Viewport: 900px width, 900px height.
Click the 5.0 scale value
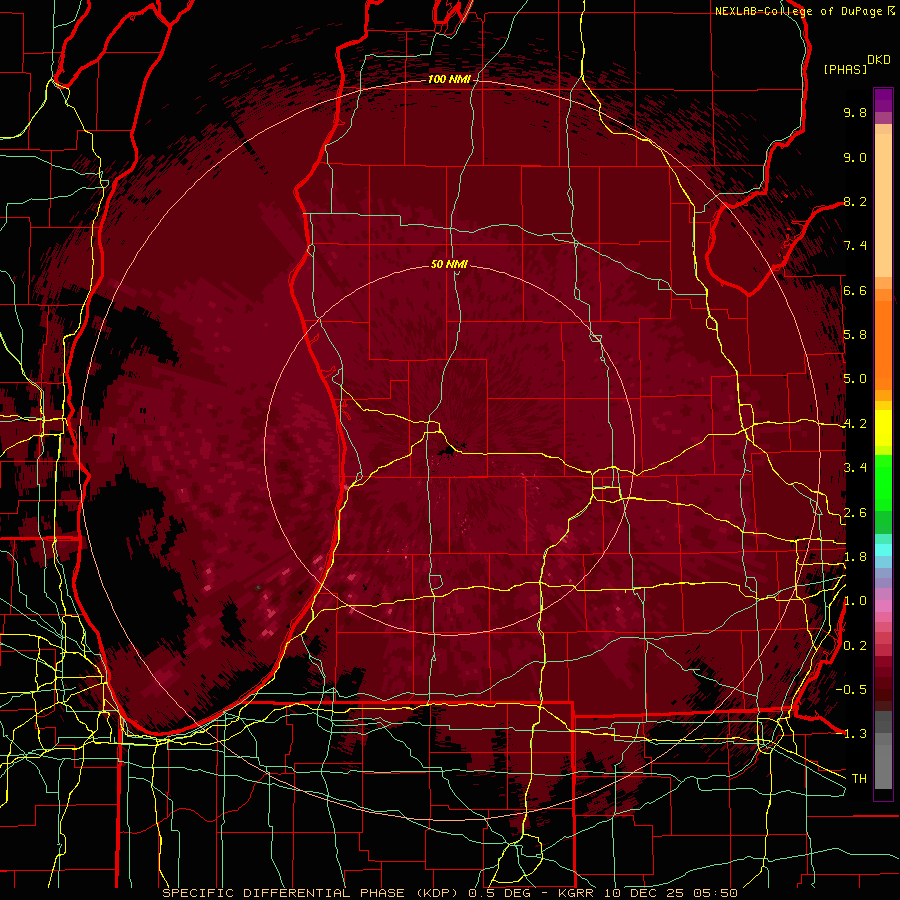(855, 379)
